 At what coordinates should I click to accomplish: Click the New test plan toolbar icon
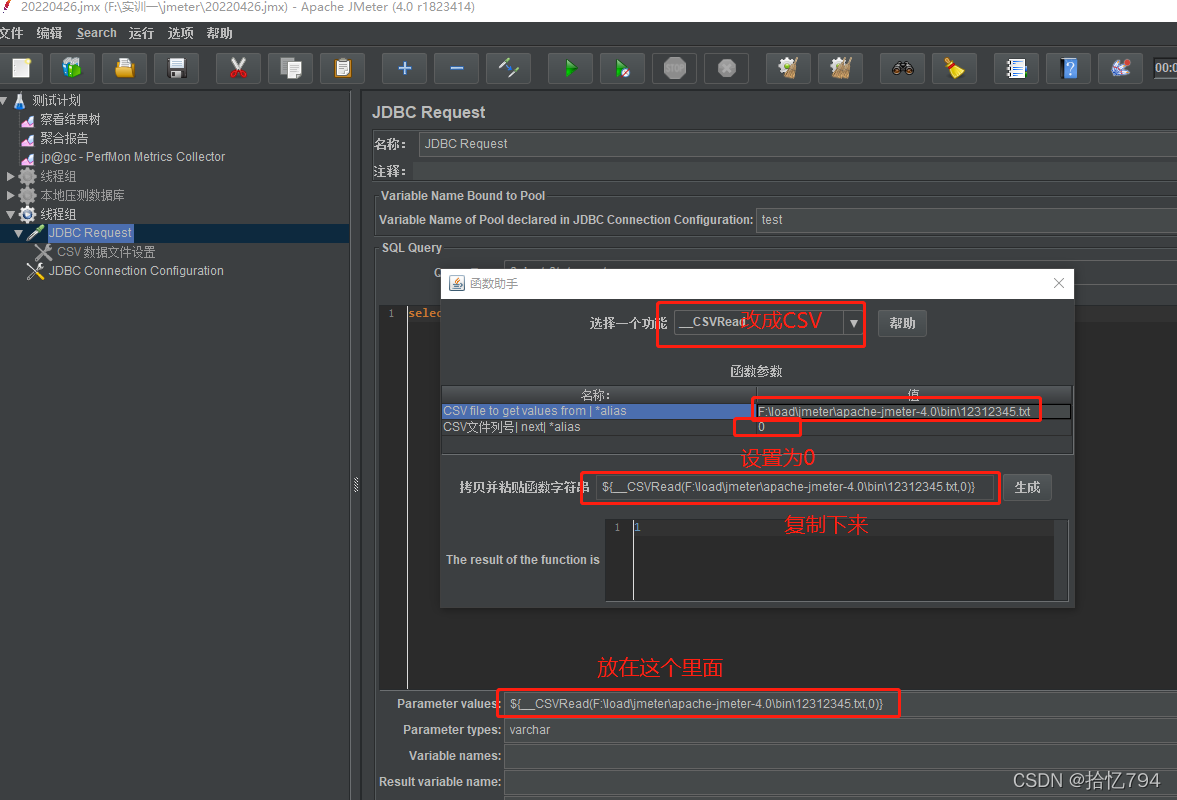coord(21,68)
